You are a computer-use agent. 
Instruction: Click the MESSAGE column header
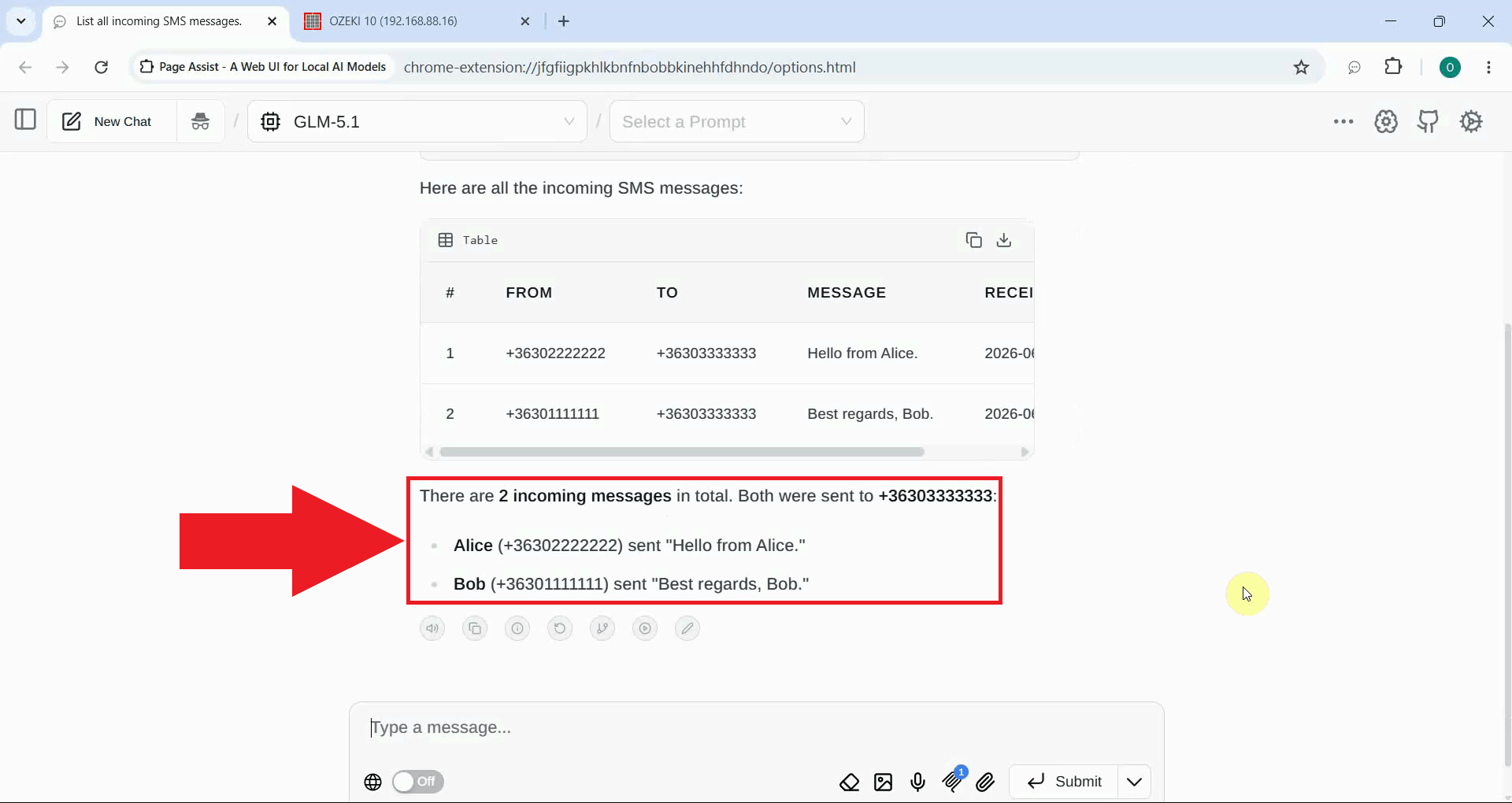[x=847, y=292]
